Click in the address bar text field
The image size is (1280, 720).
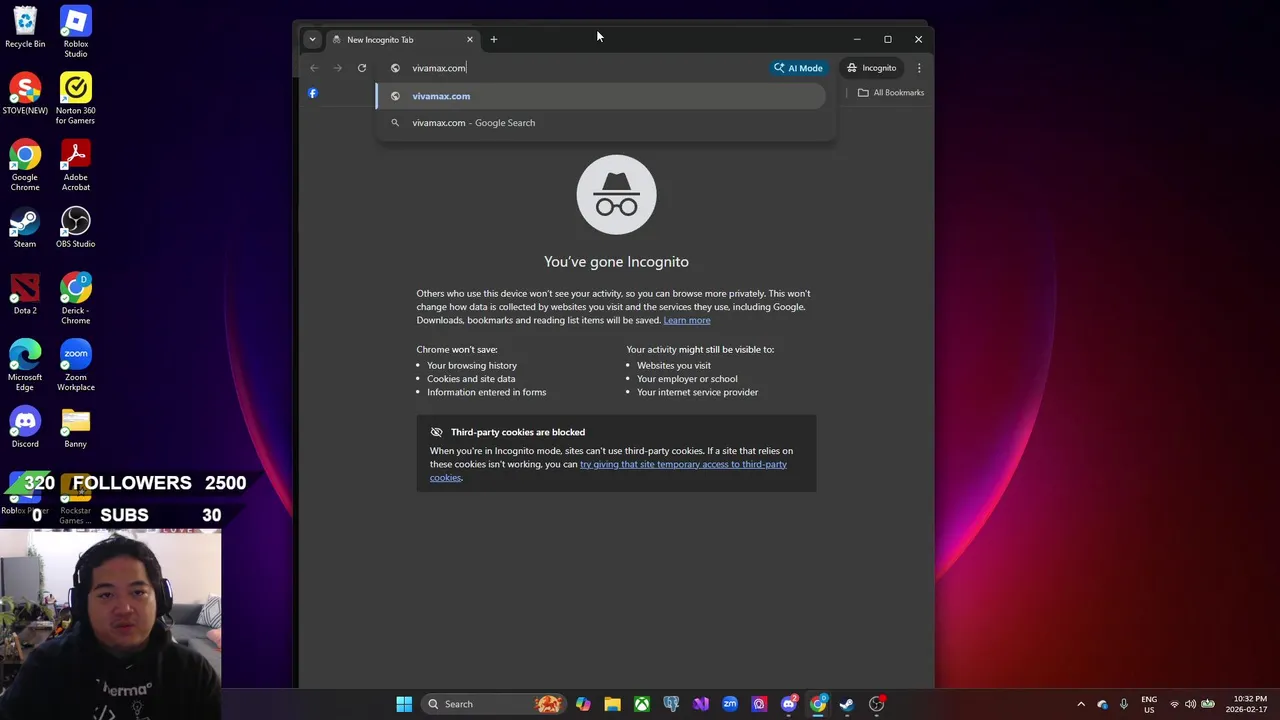click(x=580, y=68)
